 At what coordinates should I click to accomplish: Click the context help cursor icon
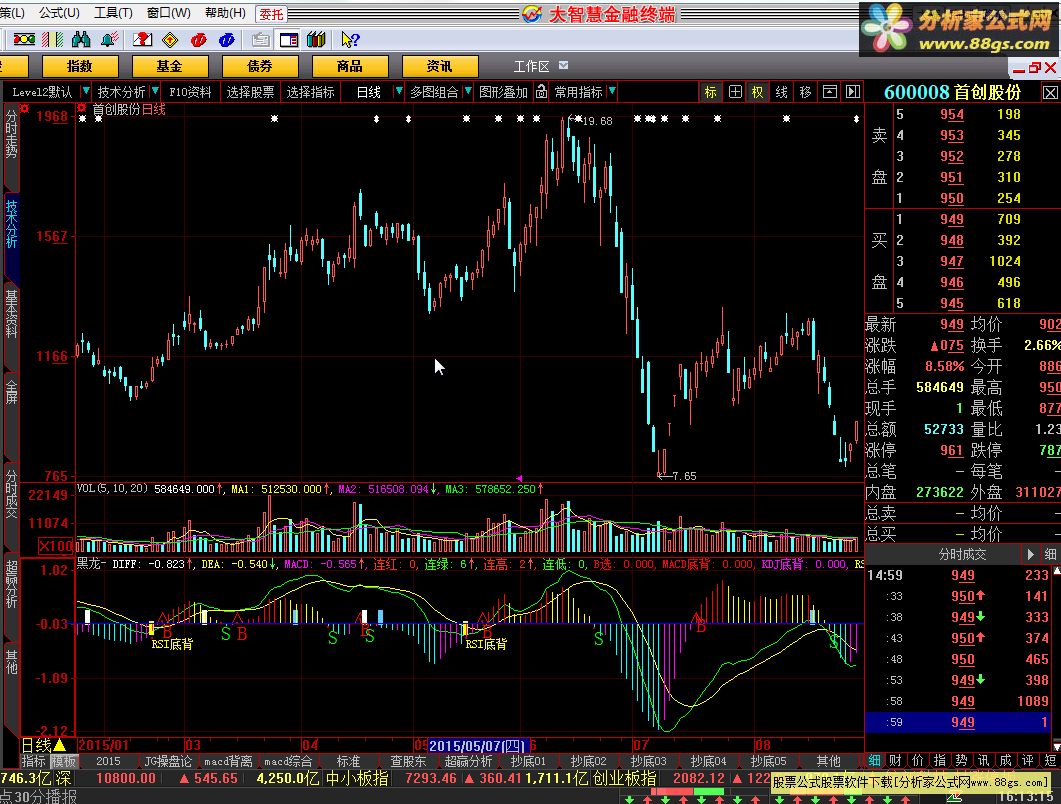pyautogui.click(x=350, y=40)
